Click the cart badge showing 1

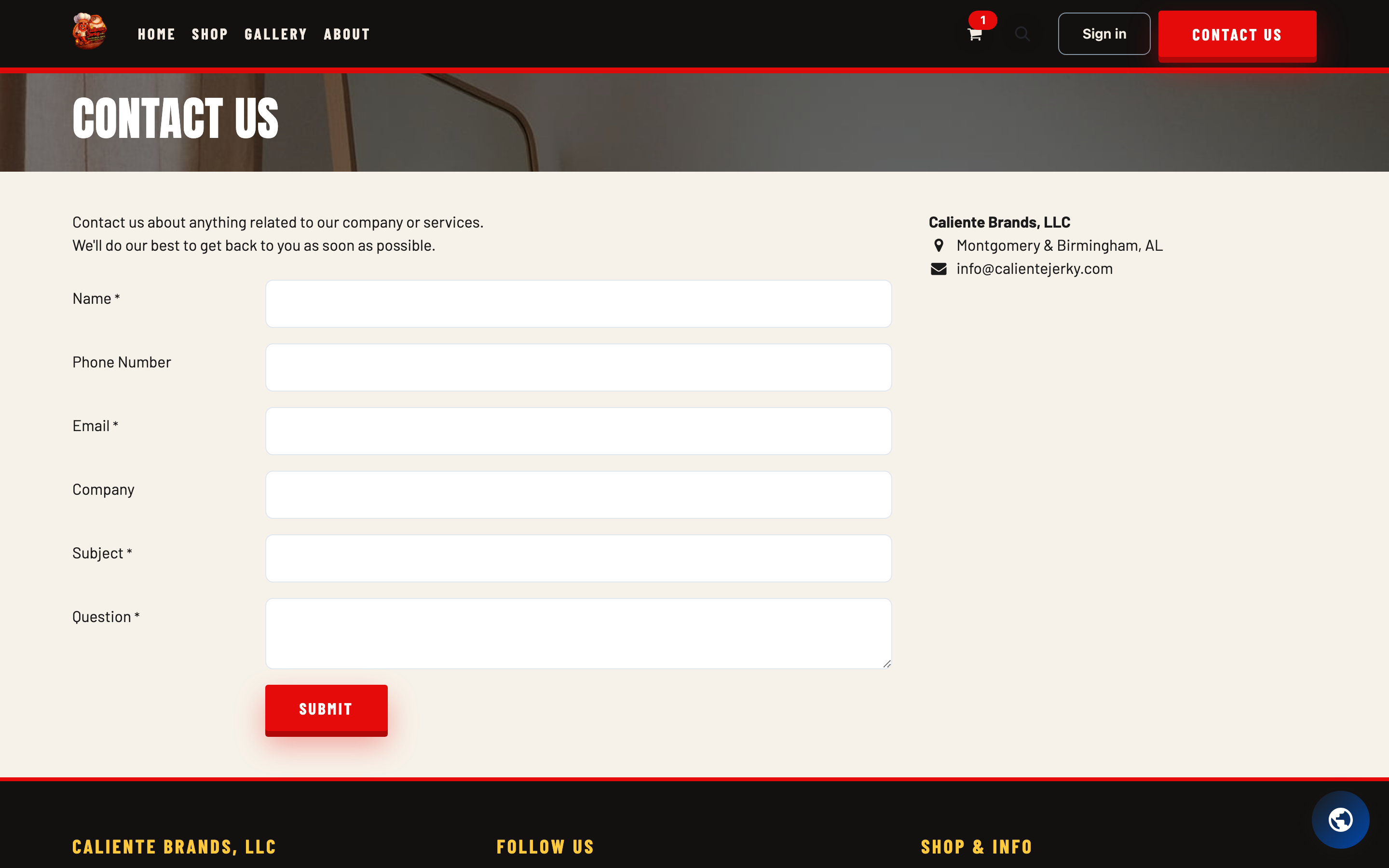(982, 20)
